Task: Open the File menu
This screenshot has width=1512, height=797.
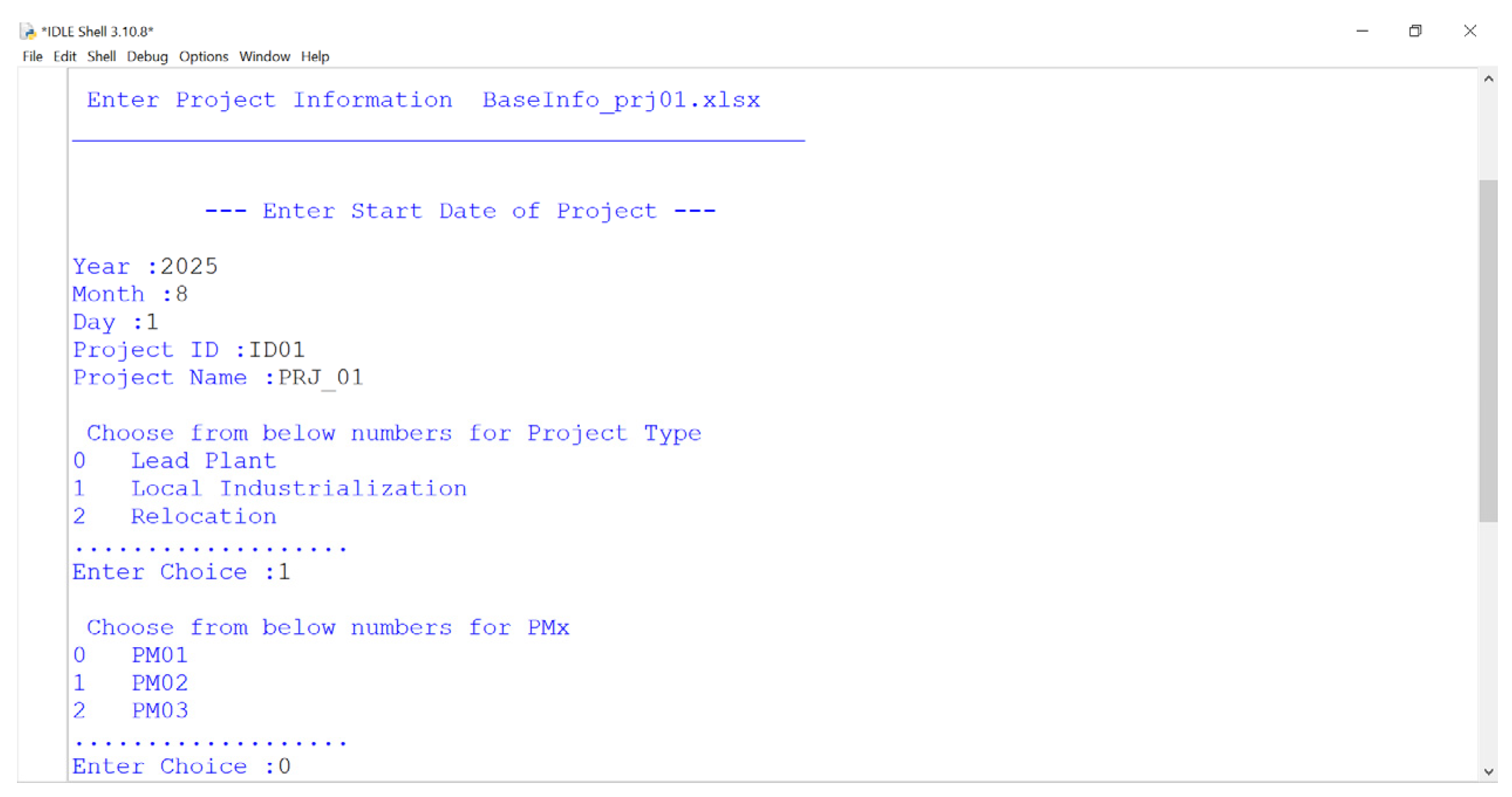Action: click(32, 56)
